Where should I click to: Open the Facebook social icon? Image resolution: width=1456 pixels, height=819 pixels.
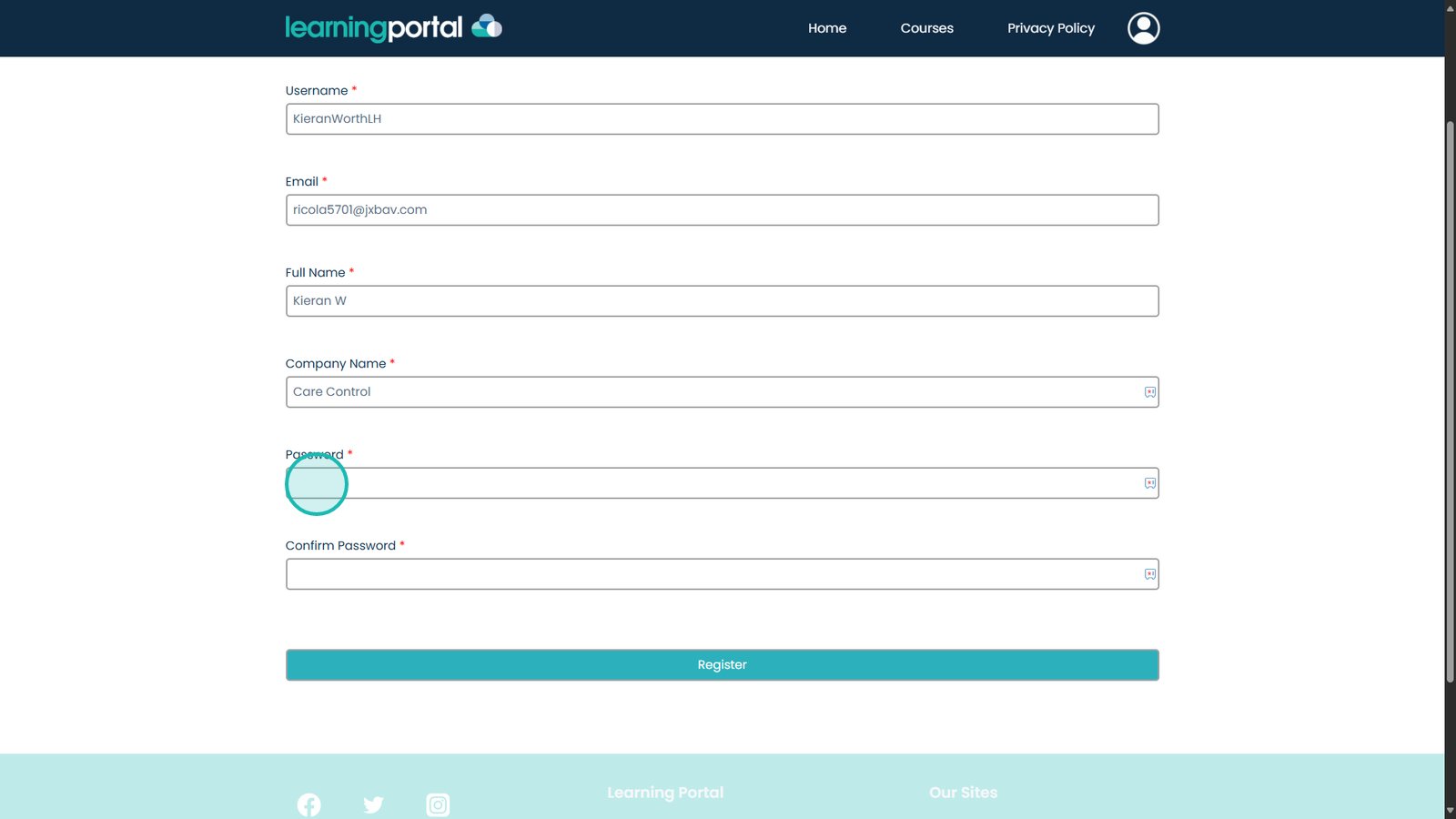pos(309,804)
